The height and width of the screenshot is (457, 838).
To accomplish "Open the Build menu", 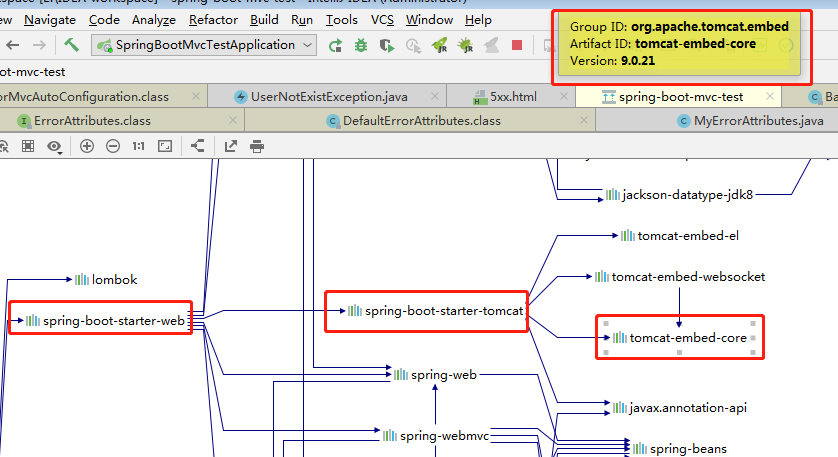I will point(264,20).
